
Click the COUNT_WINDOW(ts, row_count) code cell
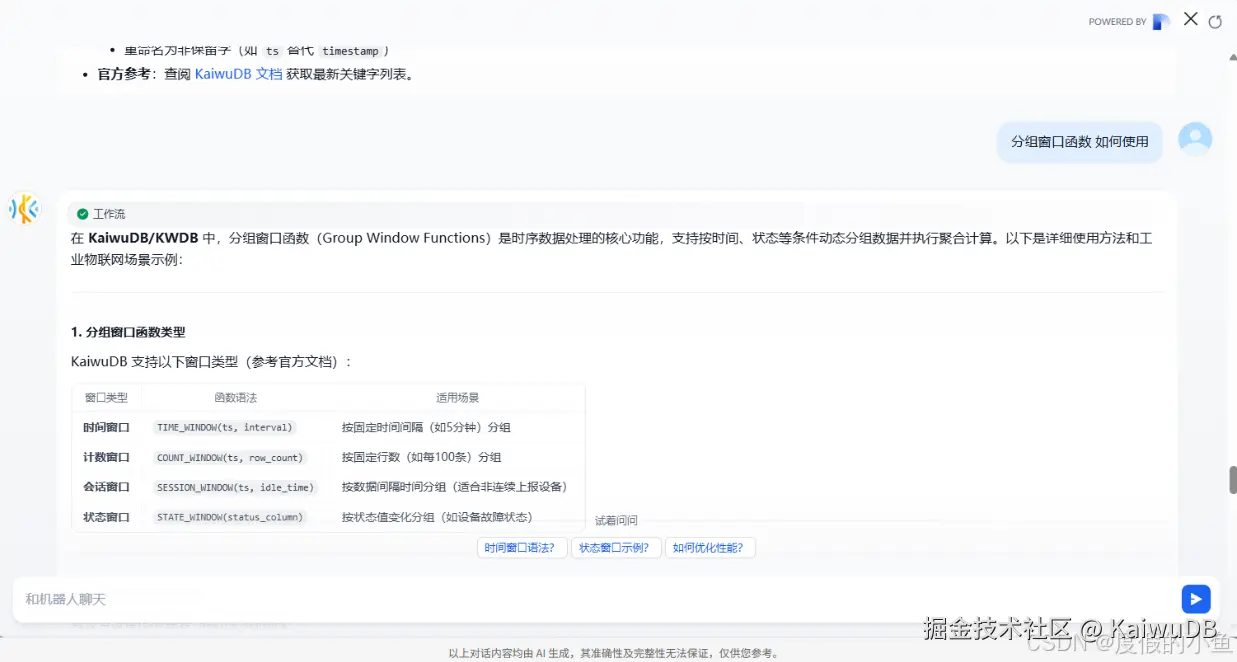tap(229, 457)
